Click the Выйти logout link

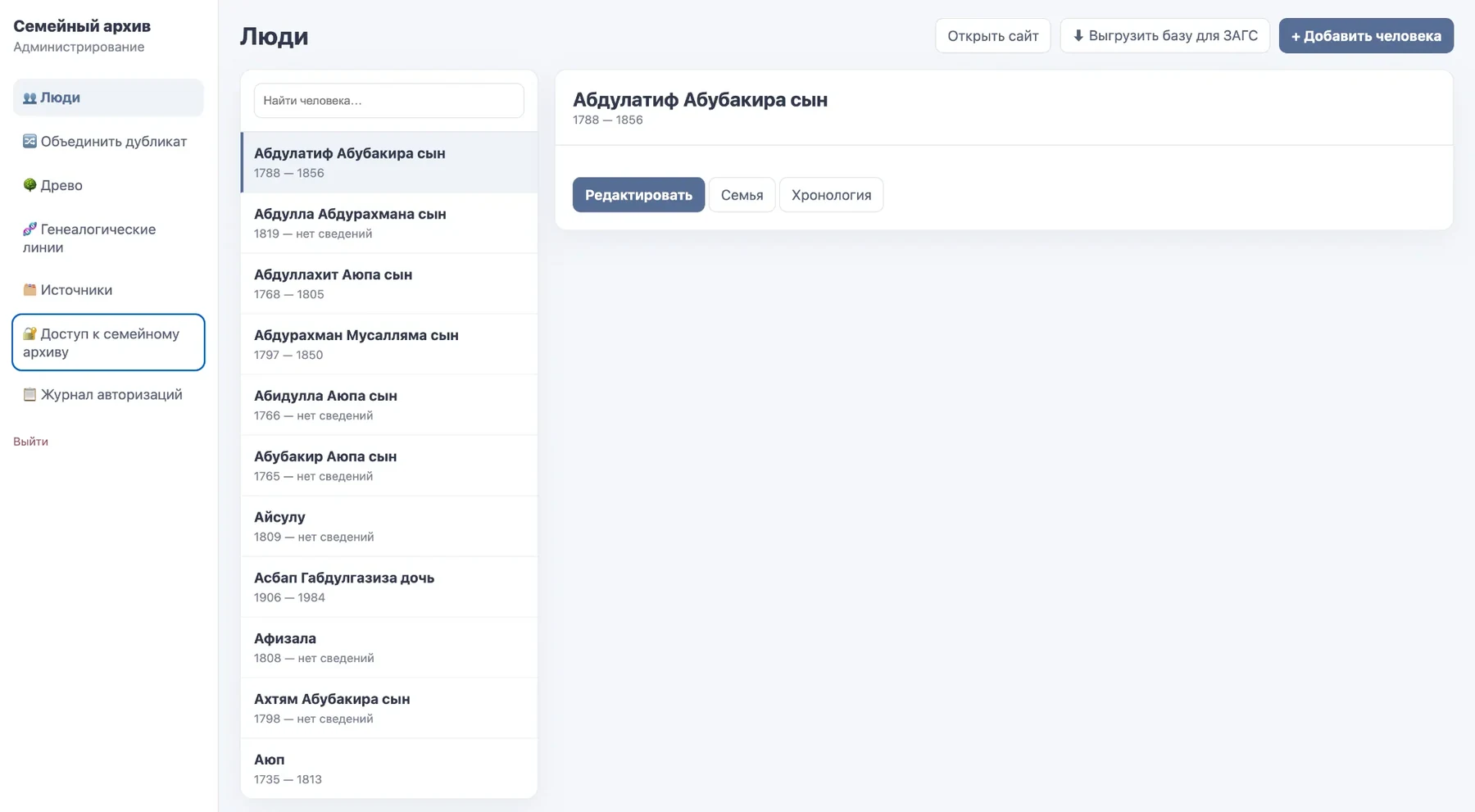coord(30,442)
